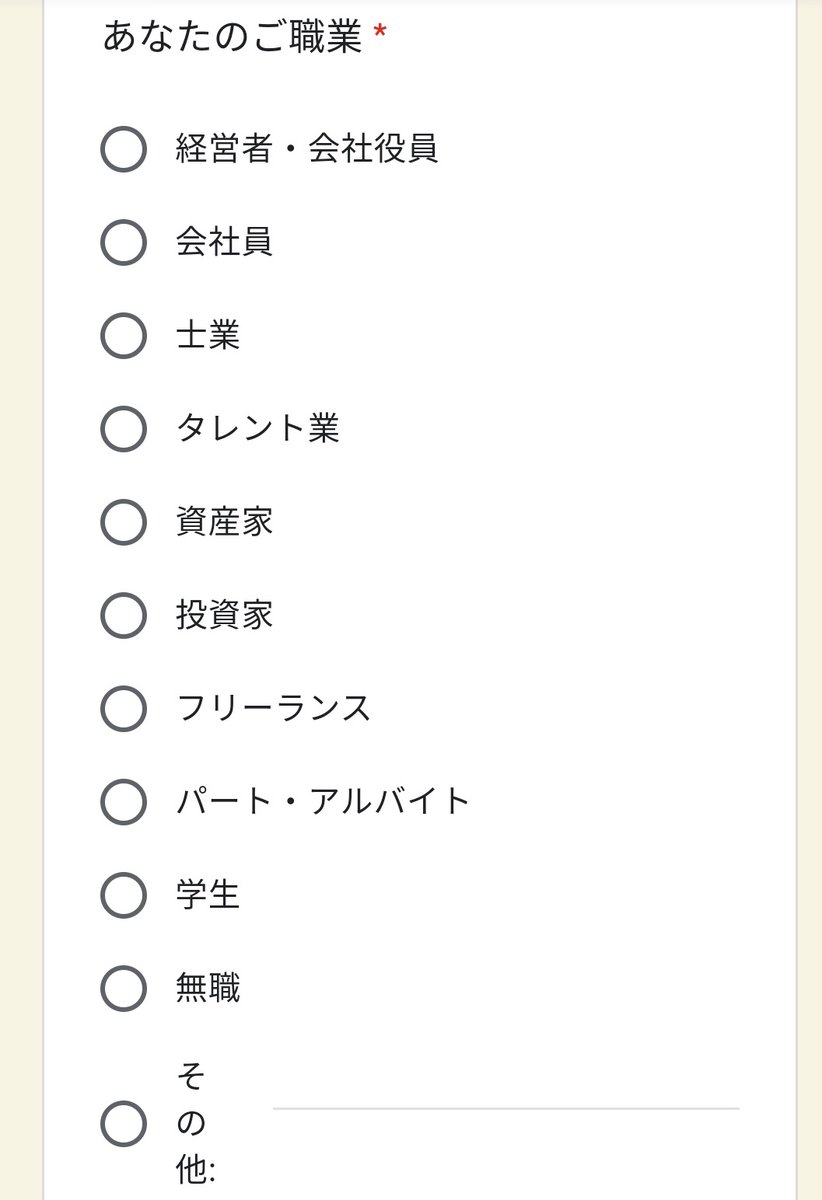Click the 学生 label text
Viewport: 822px width, 1200px height.
(208, 894)
